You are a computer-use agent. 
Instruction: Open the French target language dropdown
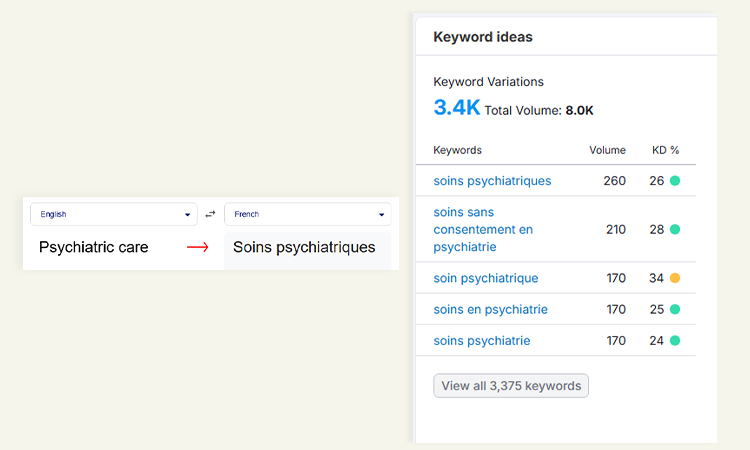click(x=308, y=214)
